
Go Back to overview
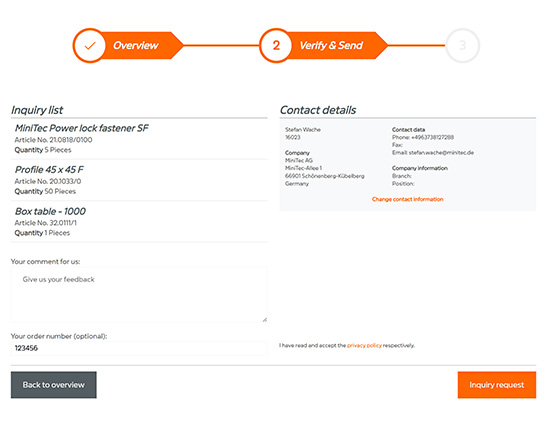54,385
